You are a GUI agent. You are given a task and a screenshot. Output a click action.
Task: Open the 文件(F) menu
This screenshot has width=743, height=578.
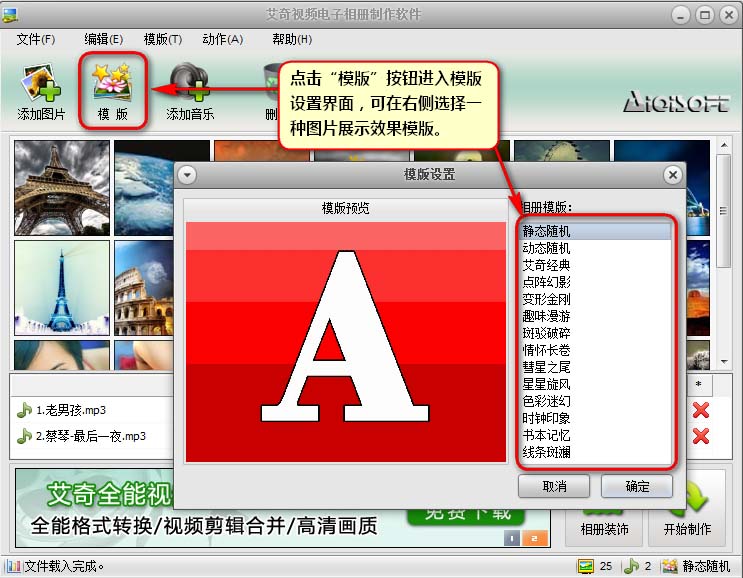click(36, 39)
